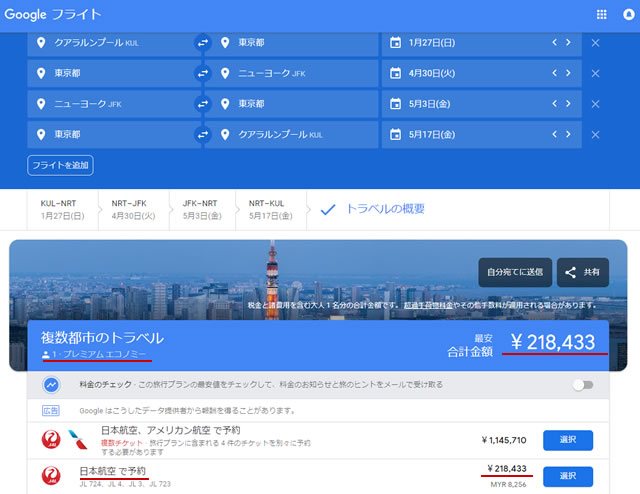Open the KUL–NRT 1月27日 step tab
The width and height of the screenshot is (640, 494).
(x=62, y=210)
